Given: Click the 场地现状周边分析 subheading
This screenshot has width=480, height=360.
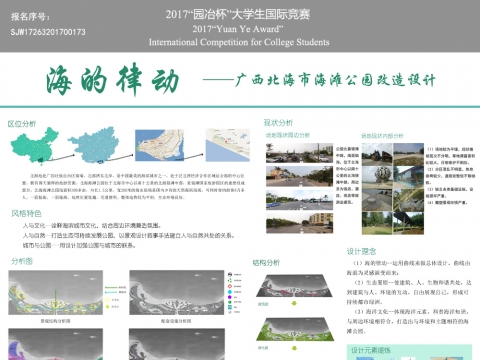Looking at the screenshot, I should (x=288, y=135).
